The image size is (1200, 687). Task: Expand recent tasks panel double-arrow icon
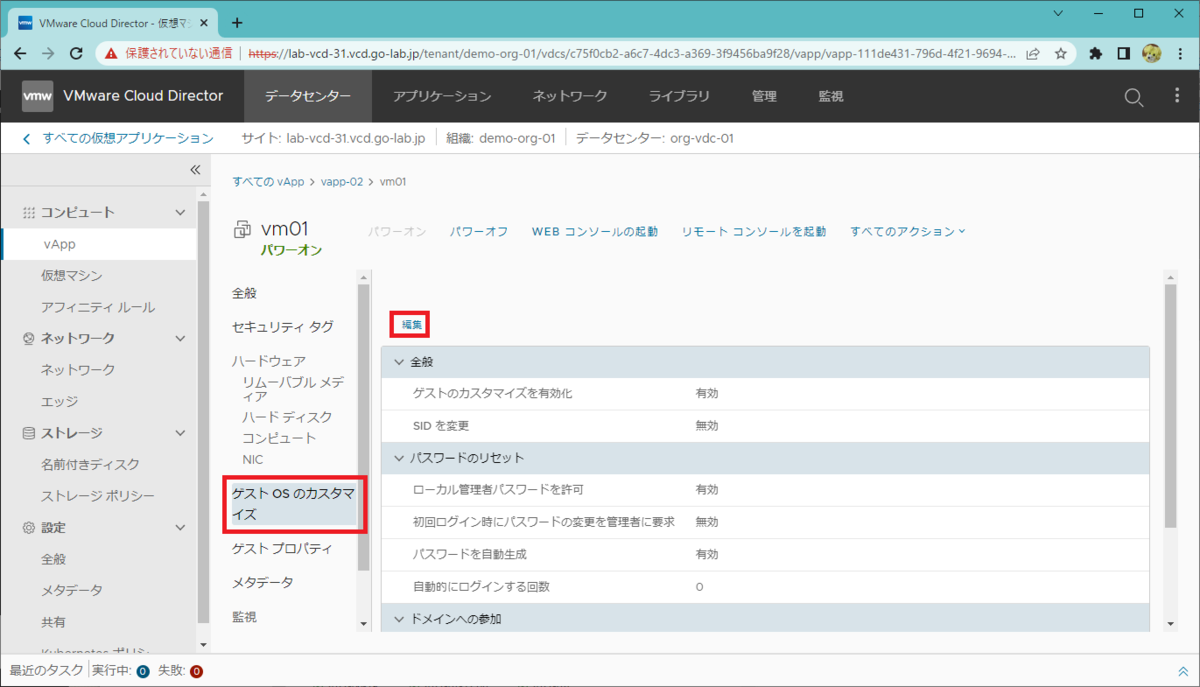pyautogui.click(x=1183, y=670)
